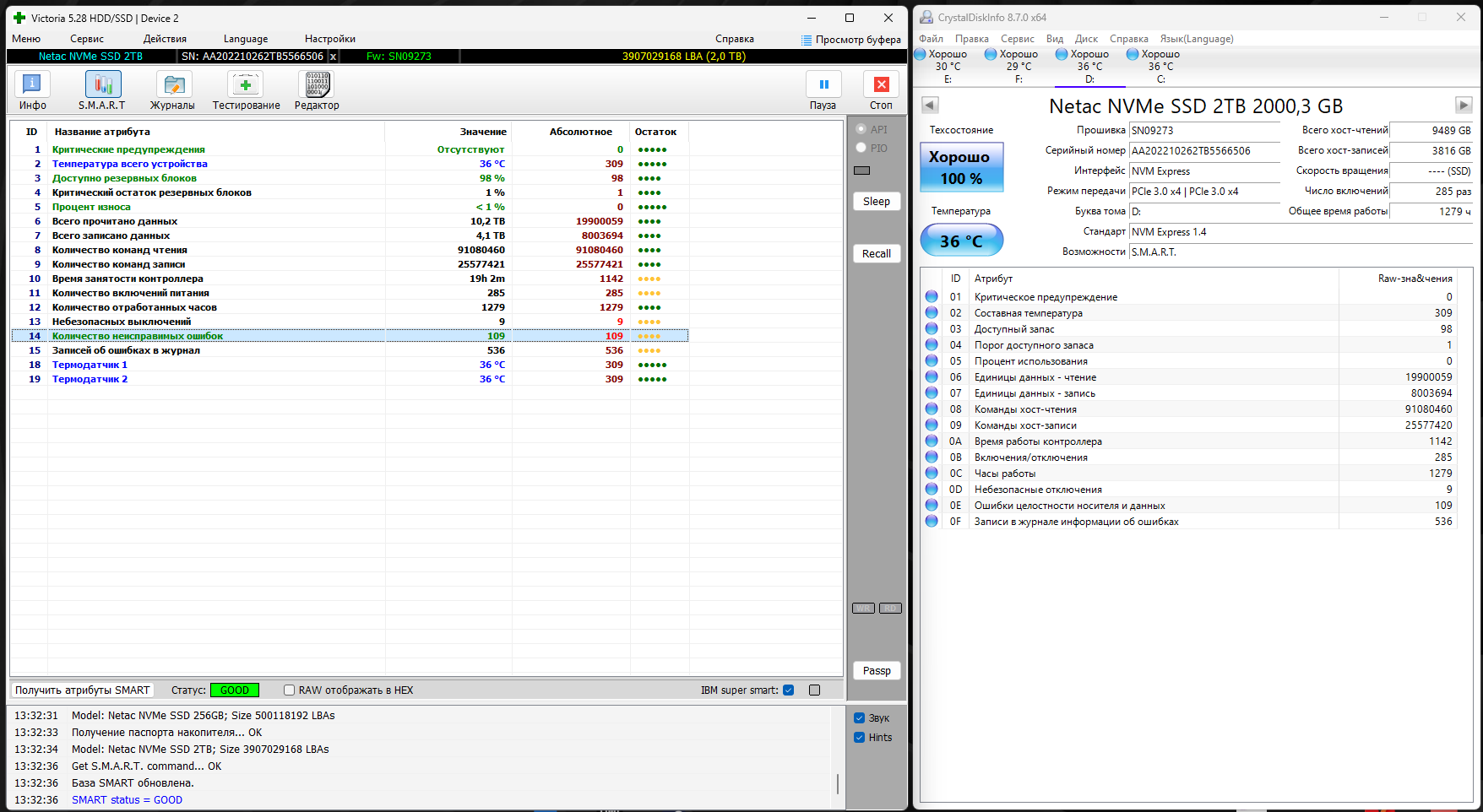Open Журналы from the Victoria toolbar
Screen dimensions: 1483x812
point(173,90)
